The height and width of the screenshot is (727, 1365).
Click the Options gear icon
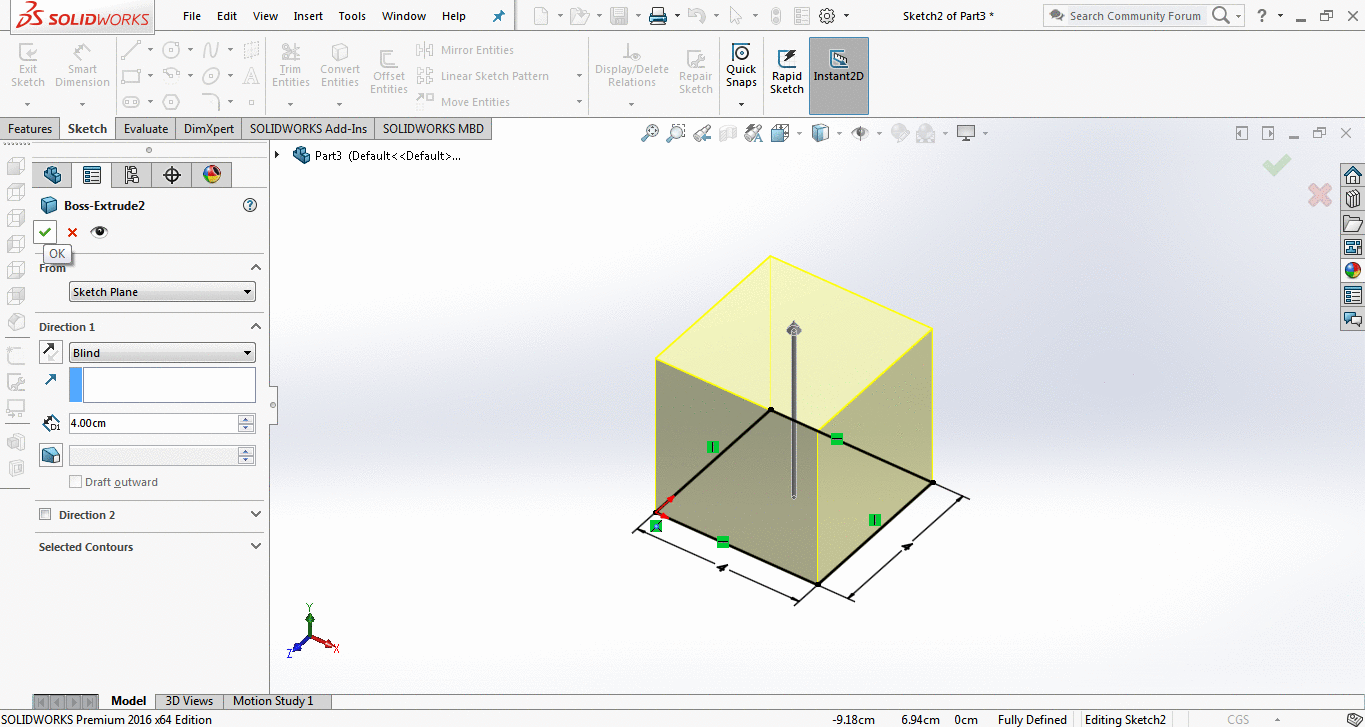pos(827,16)
